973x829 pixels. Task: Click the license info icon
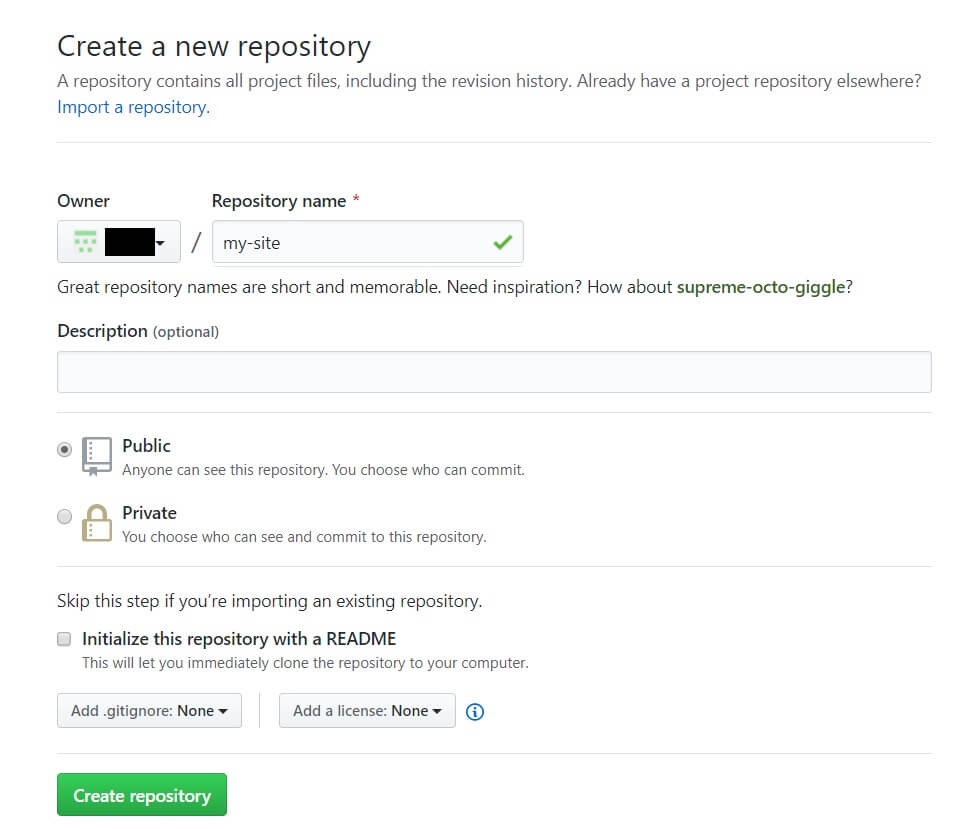coord(476,712)
